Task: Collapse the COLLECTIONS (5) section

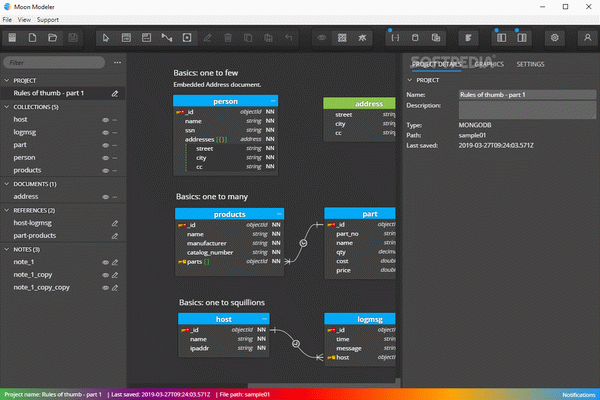Action: click(x=7, y=107)
